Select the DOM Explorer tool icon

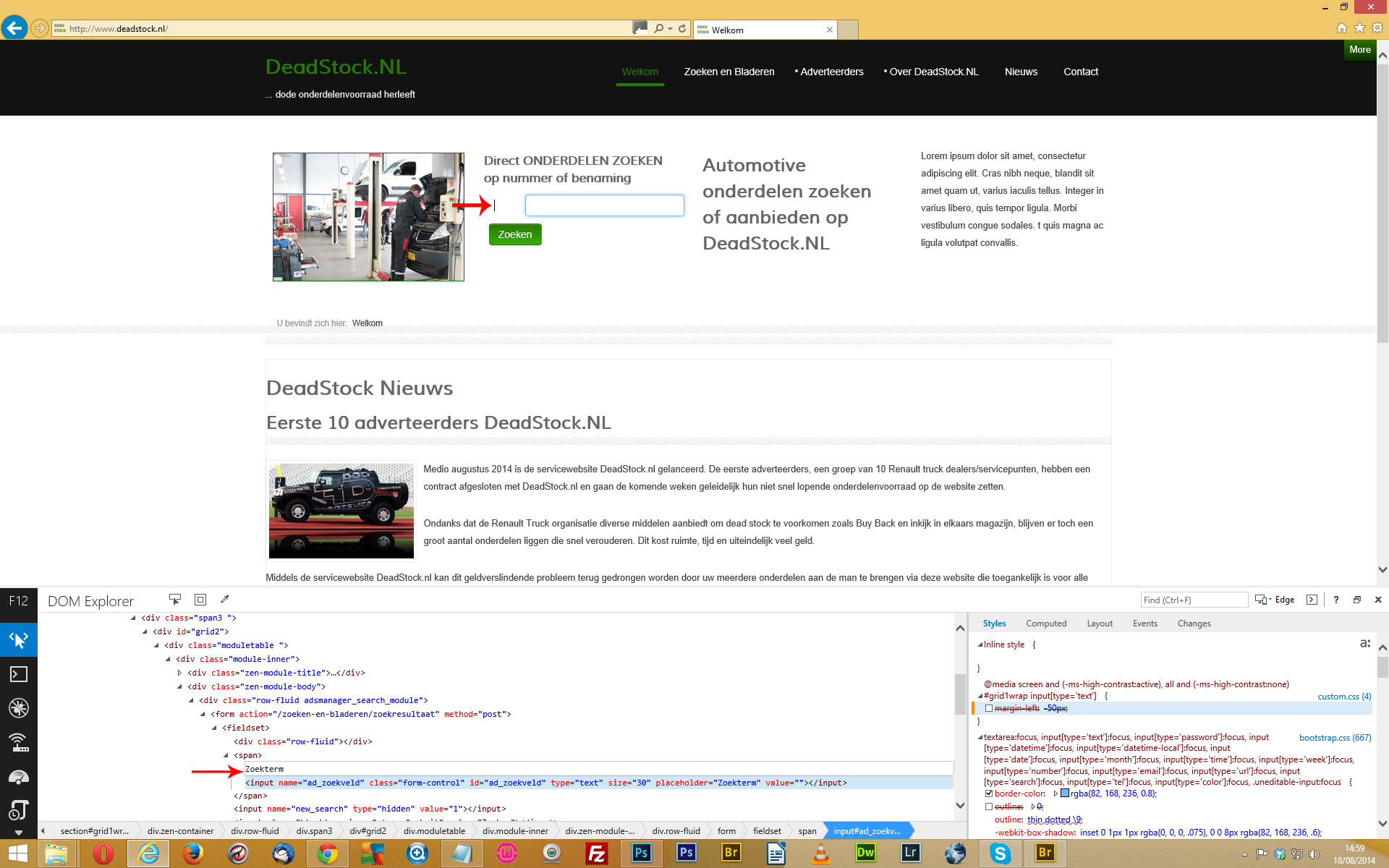(19, 640)
